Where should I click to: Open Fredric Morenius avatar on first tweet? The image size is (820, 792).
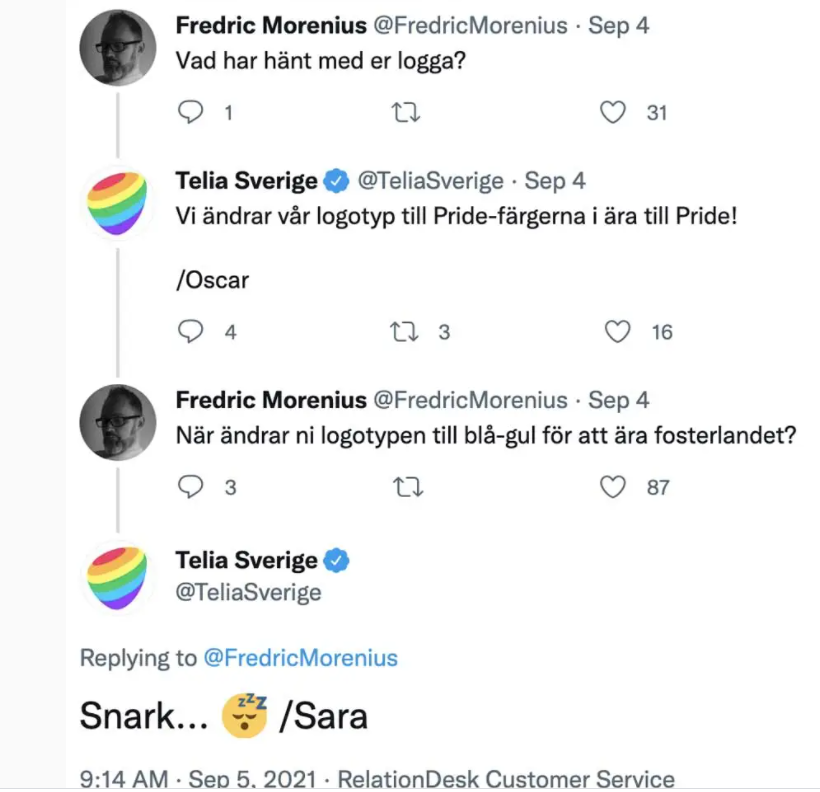[118, 47]
